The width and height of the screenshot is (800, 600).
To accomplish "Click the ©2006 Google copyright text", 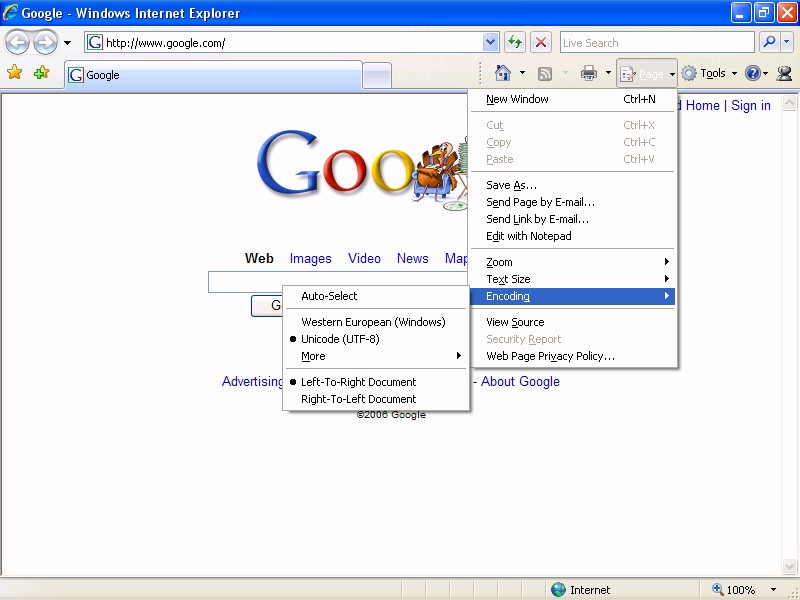I will tap(391, 415).
